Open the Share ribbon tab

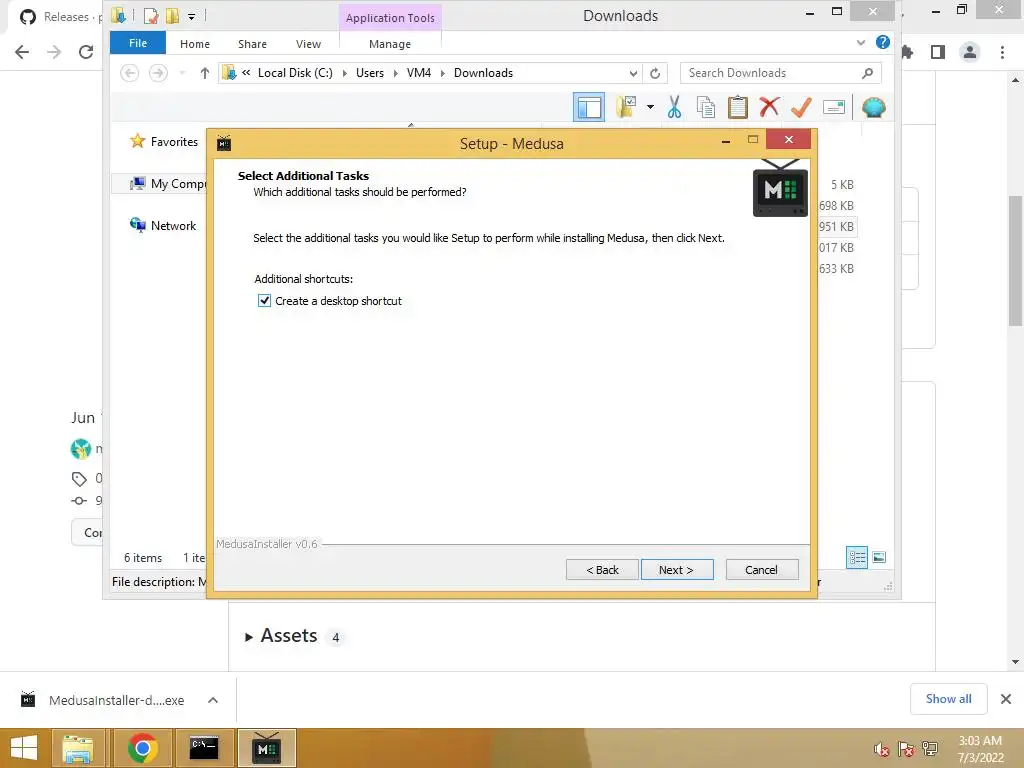(x=252, y=44)
